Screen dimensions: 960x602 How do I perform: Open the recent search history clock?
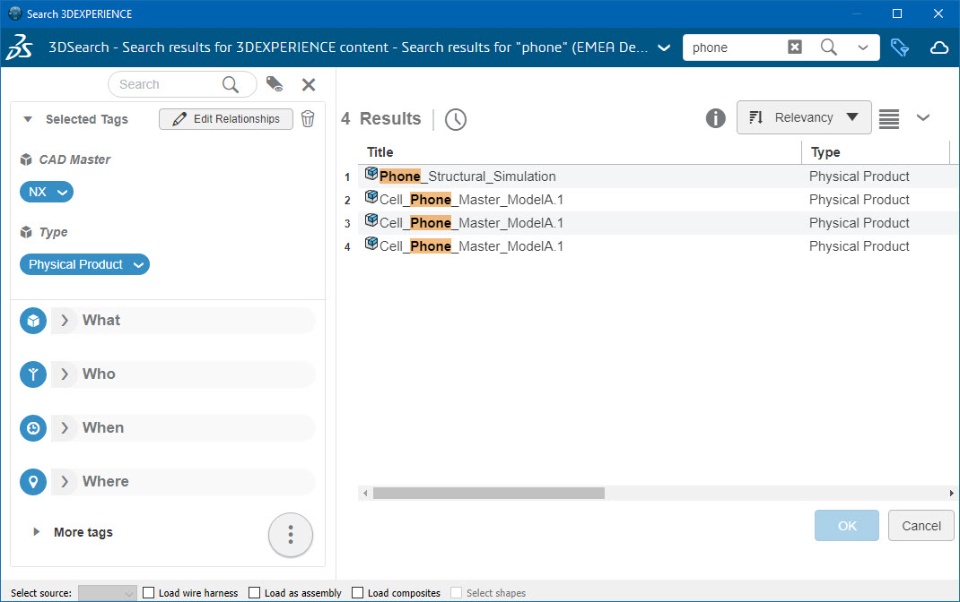[456, 119]
